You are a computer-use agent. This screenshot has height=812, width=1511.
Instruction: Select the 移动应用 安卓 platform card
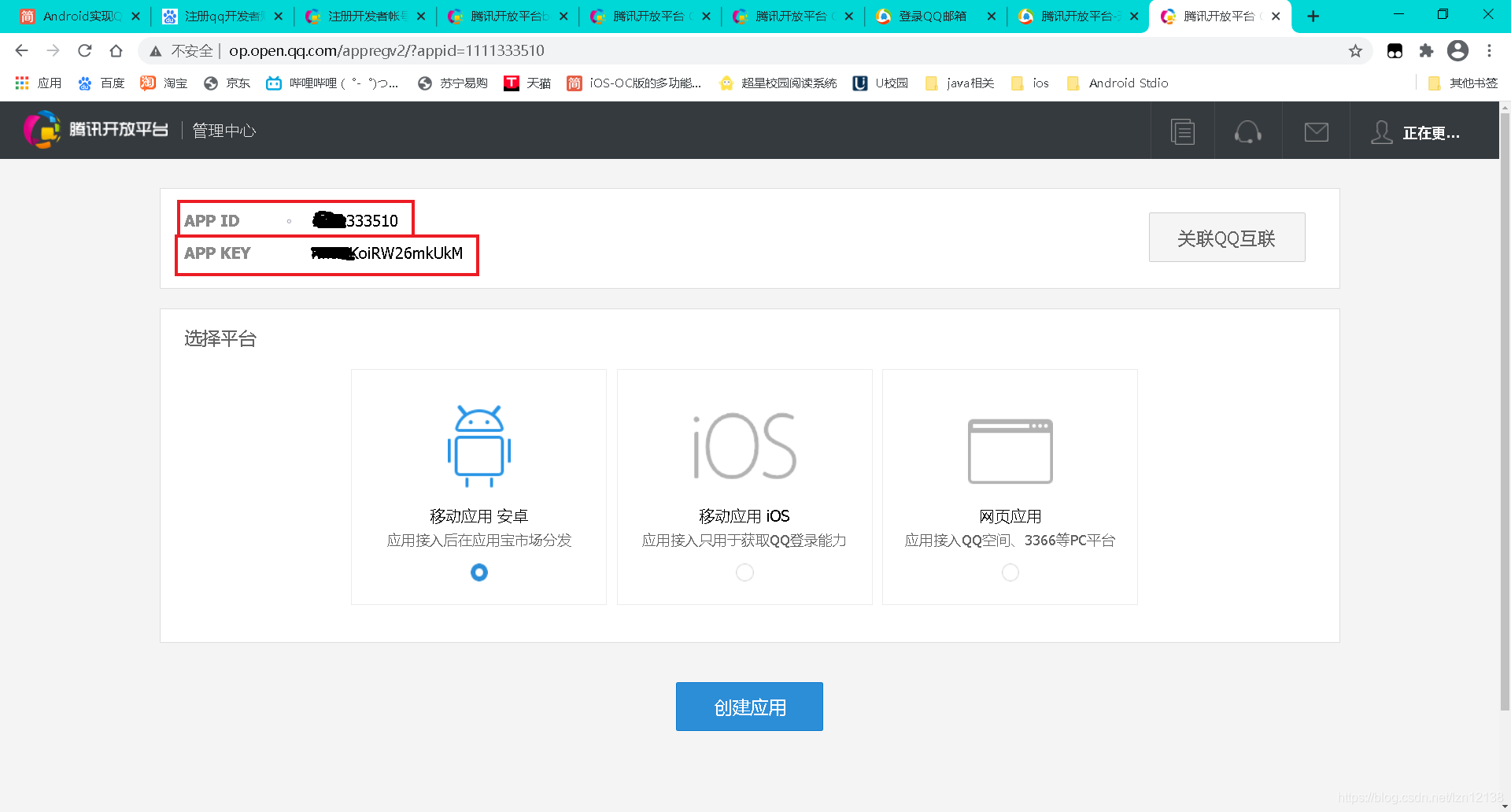(x=478, y=487)
